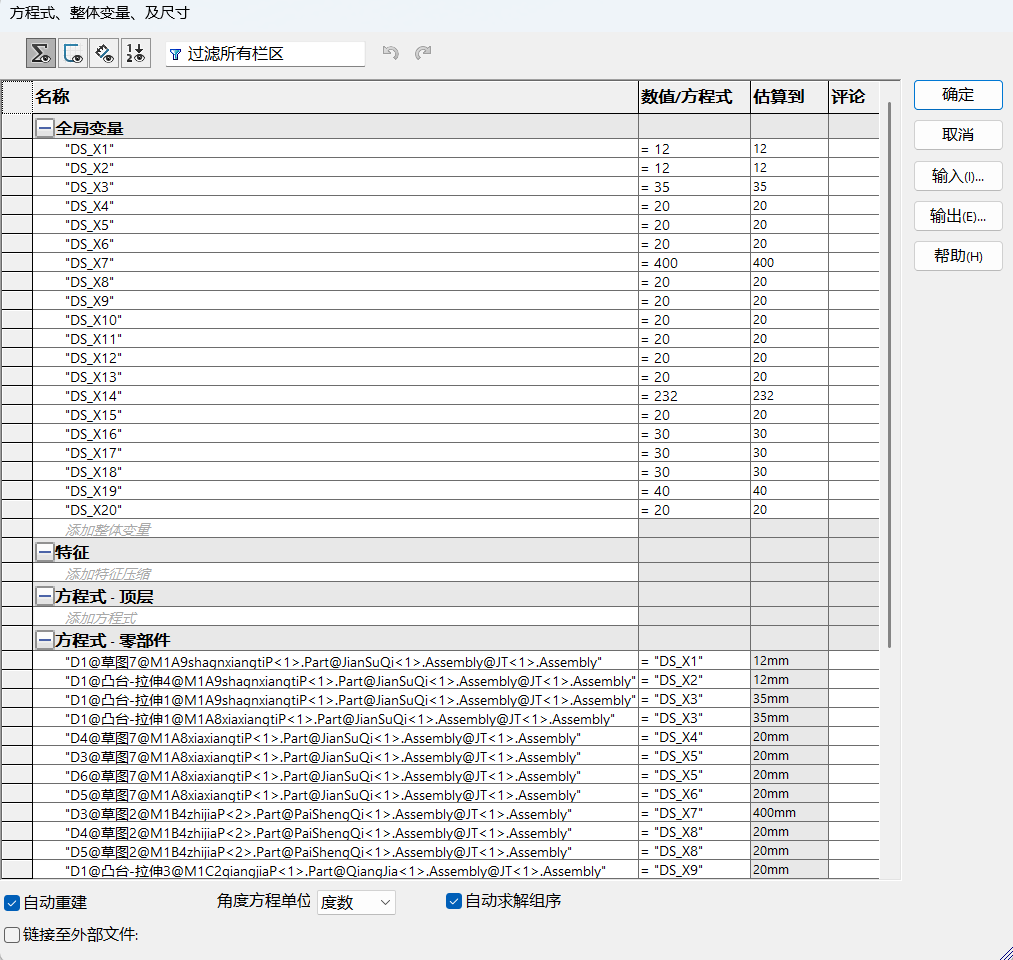This screenshot has height=960, width=1013.
Task: Click the vertical scrollbar of the table
Action: (890, 375)
